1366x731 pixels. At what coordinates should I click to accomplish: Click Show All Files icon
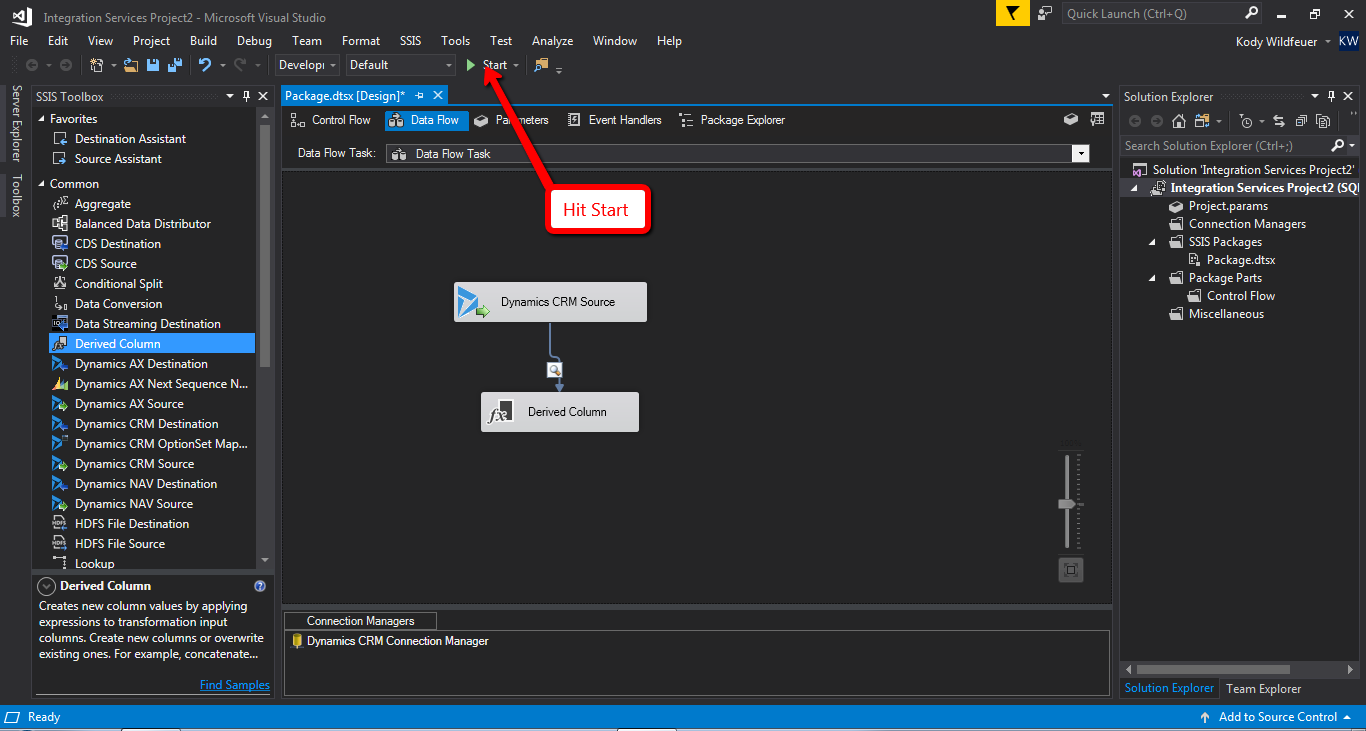[1323, 121]
